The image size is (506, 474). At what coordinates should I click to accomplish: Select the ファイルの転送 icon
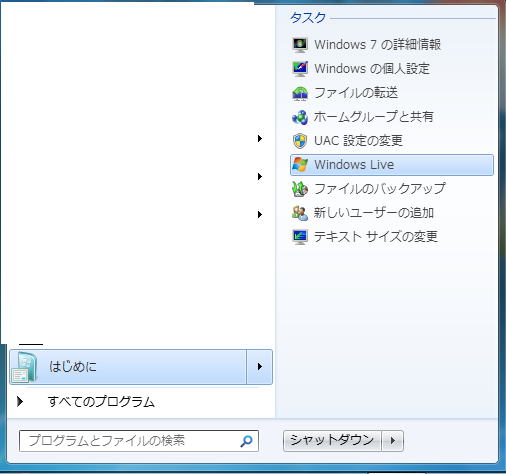coord(300,93)
